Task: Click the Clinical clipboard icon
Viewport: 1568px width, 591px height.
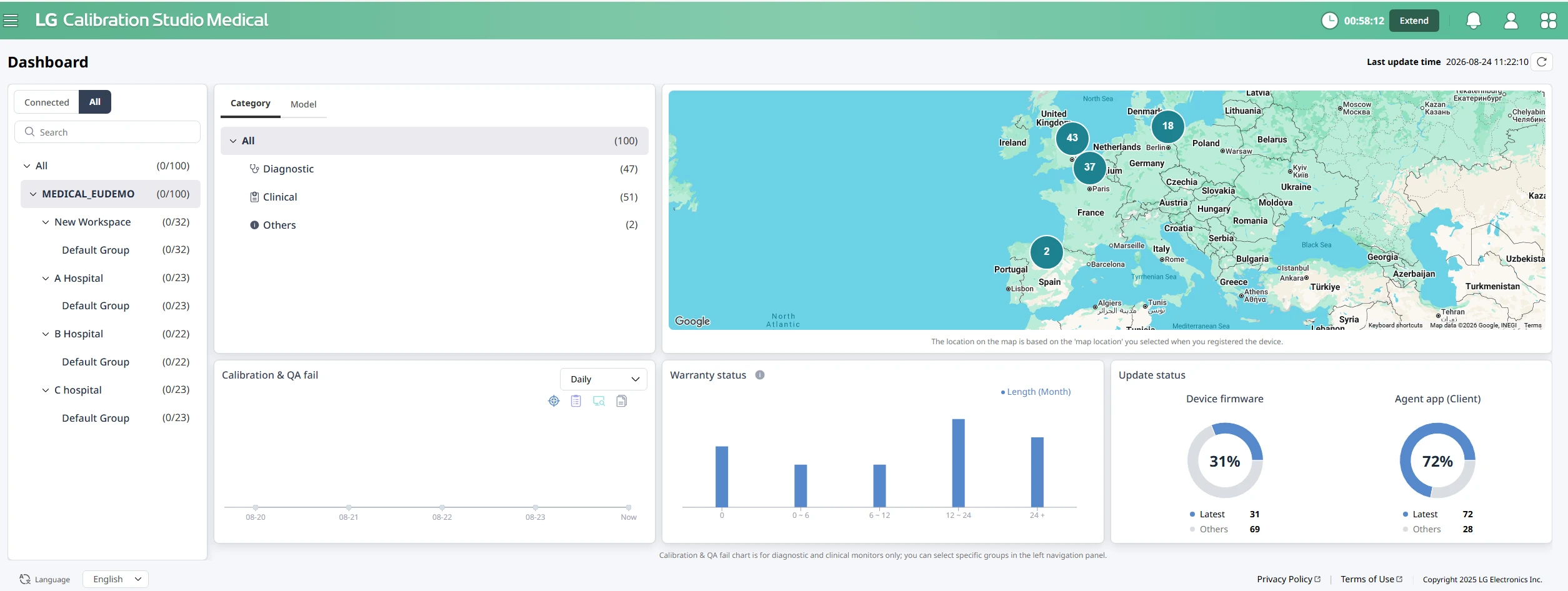Action: pyautogui.click(x=254, y=197)
